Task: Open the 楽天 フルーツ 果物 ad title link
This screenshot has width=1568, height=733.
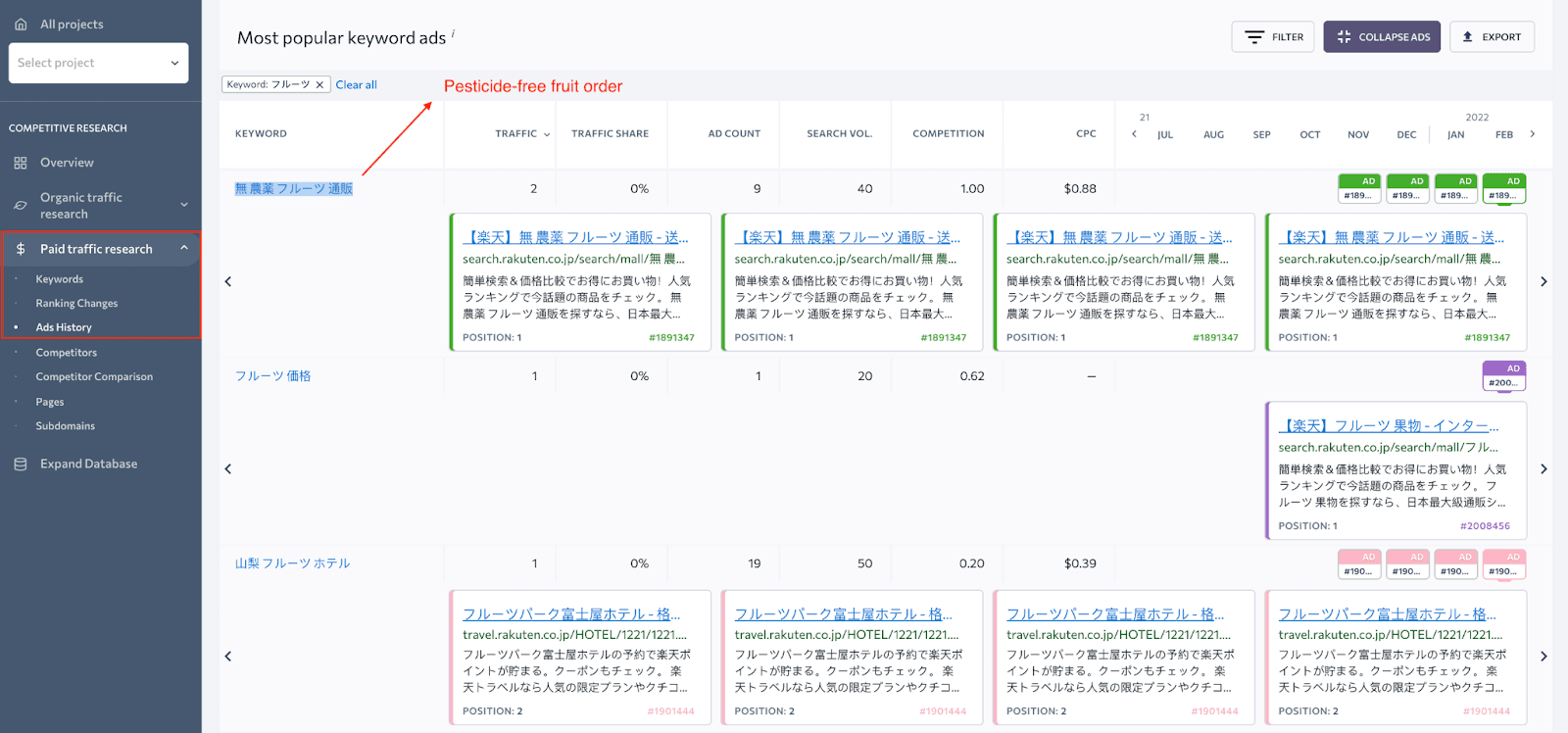Action: click(1389, 426)
